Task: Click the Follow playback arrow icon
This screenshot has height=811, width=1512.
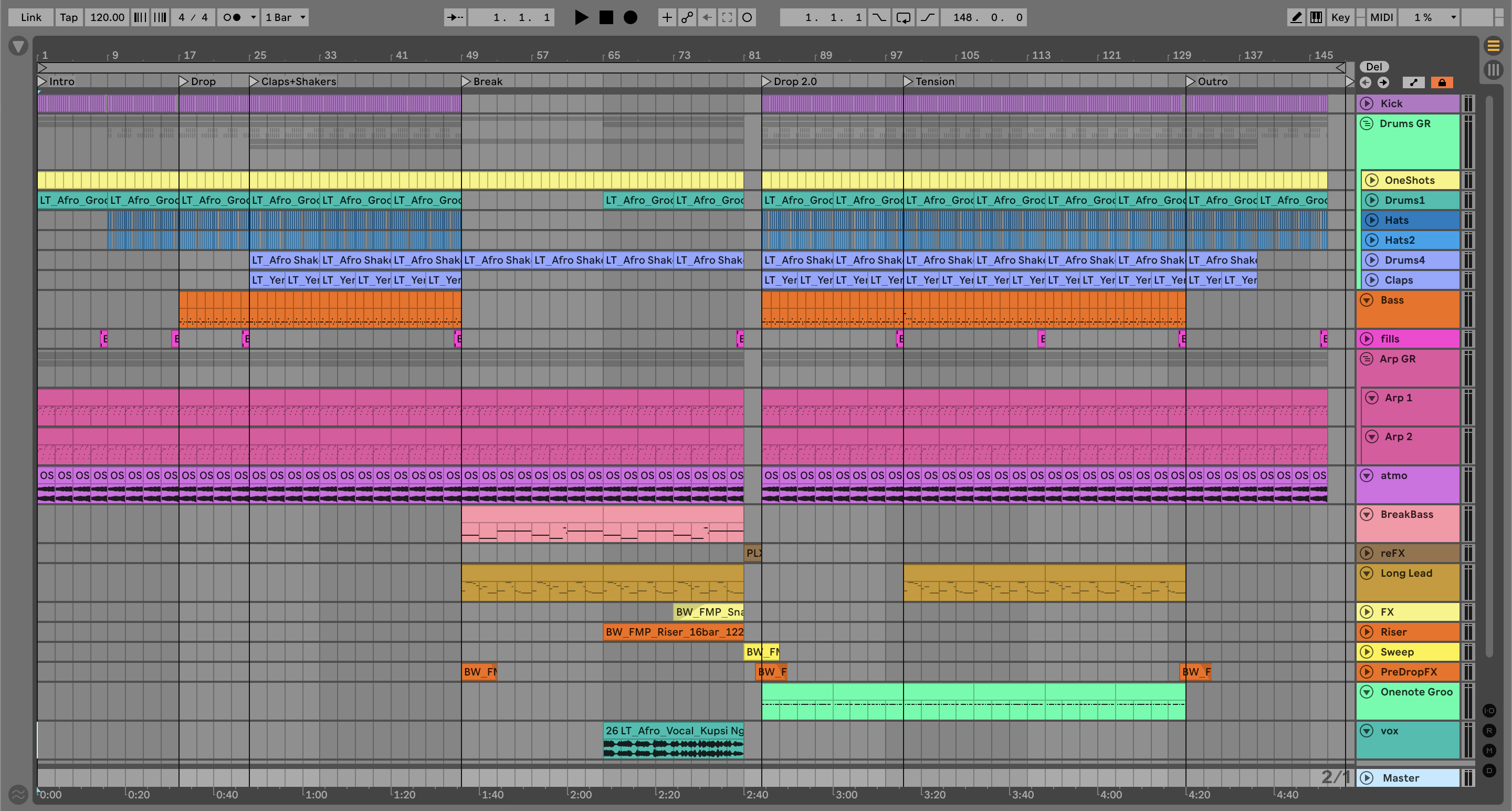Action: [455, 17]
